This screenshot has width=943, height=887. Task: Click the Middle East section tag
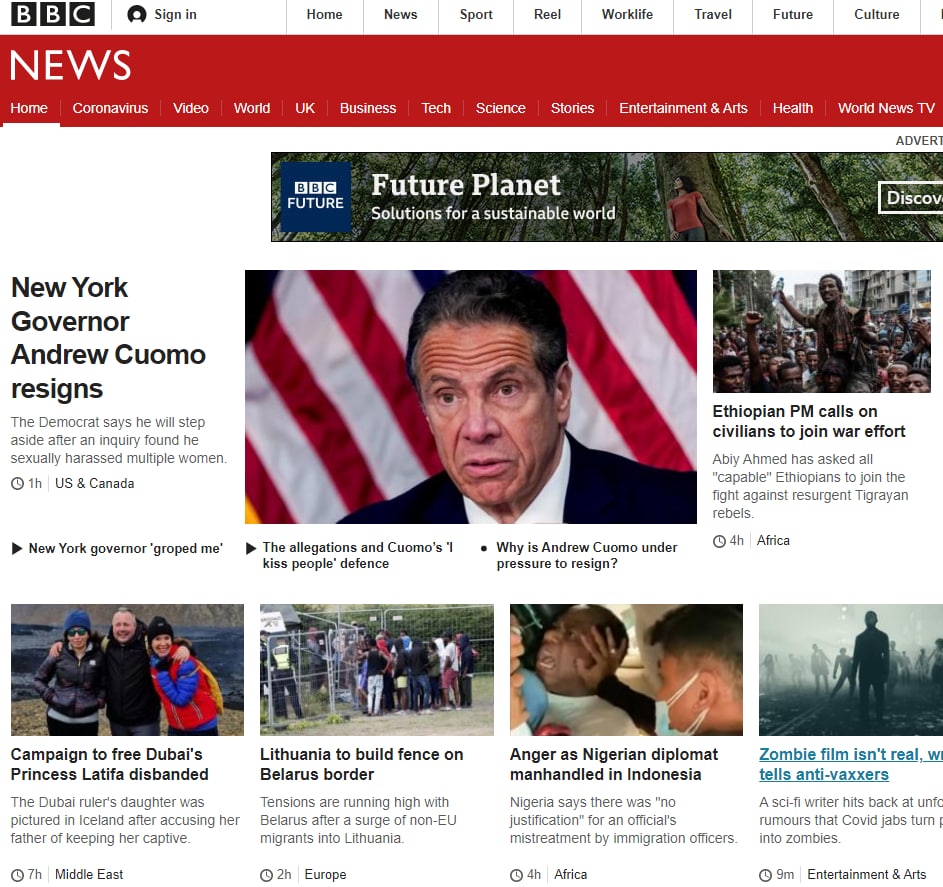pyautogui.click(x=89, y=874)
